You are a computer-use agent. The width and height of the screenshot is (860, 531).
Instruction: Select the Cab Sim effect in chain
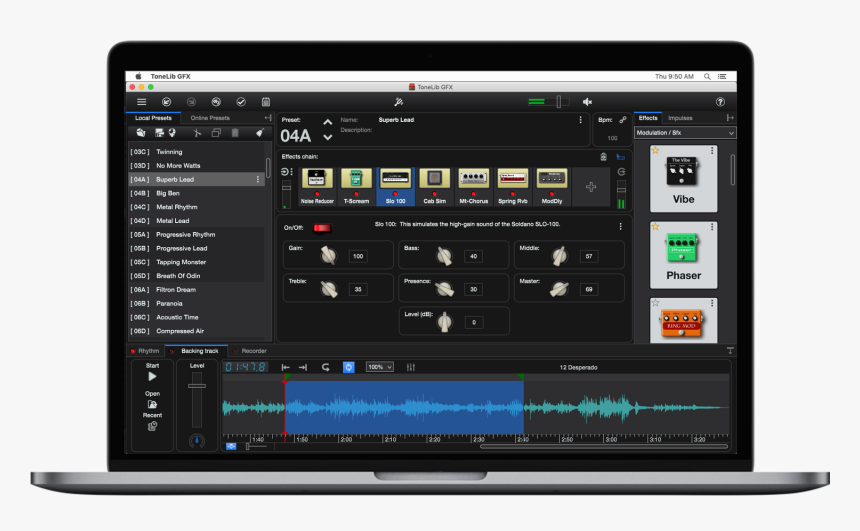coord(434,187)
